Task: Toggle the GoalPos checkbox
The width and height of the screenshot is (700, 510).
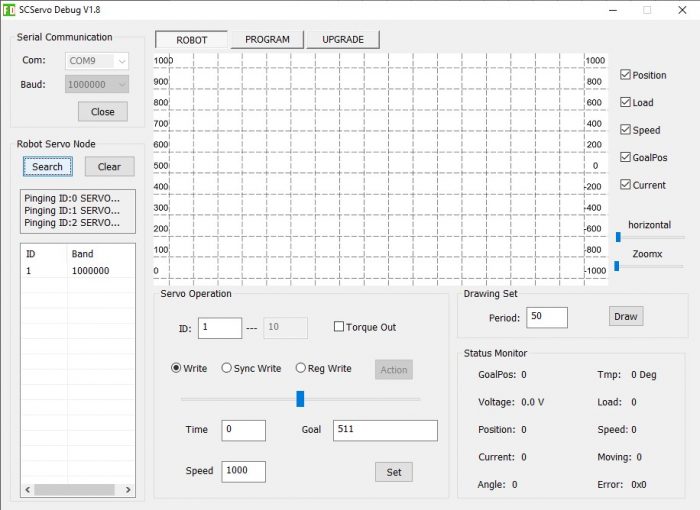Action: (626, 157)
